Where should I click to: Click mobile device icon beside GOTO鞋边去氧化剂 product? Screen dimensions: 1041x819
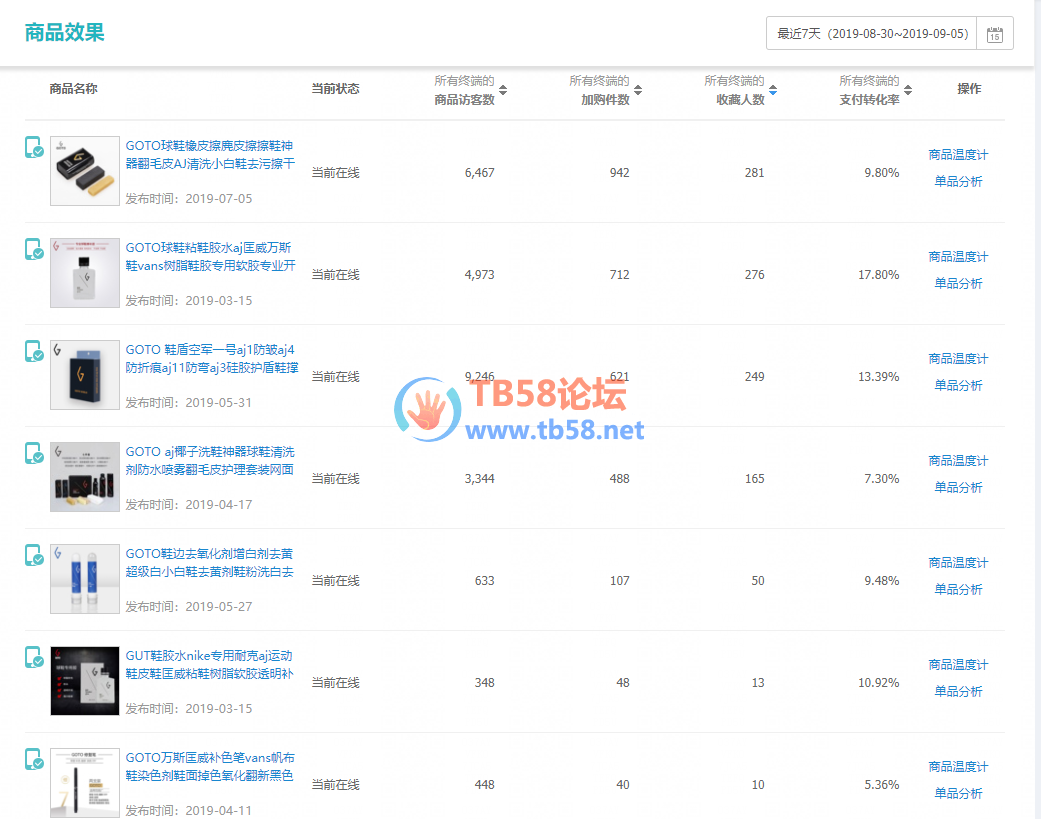[34, 555]
